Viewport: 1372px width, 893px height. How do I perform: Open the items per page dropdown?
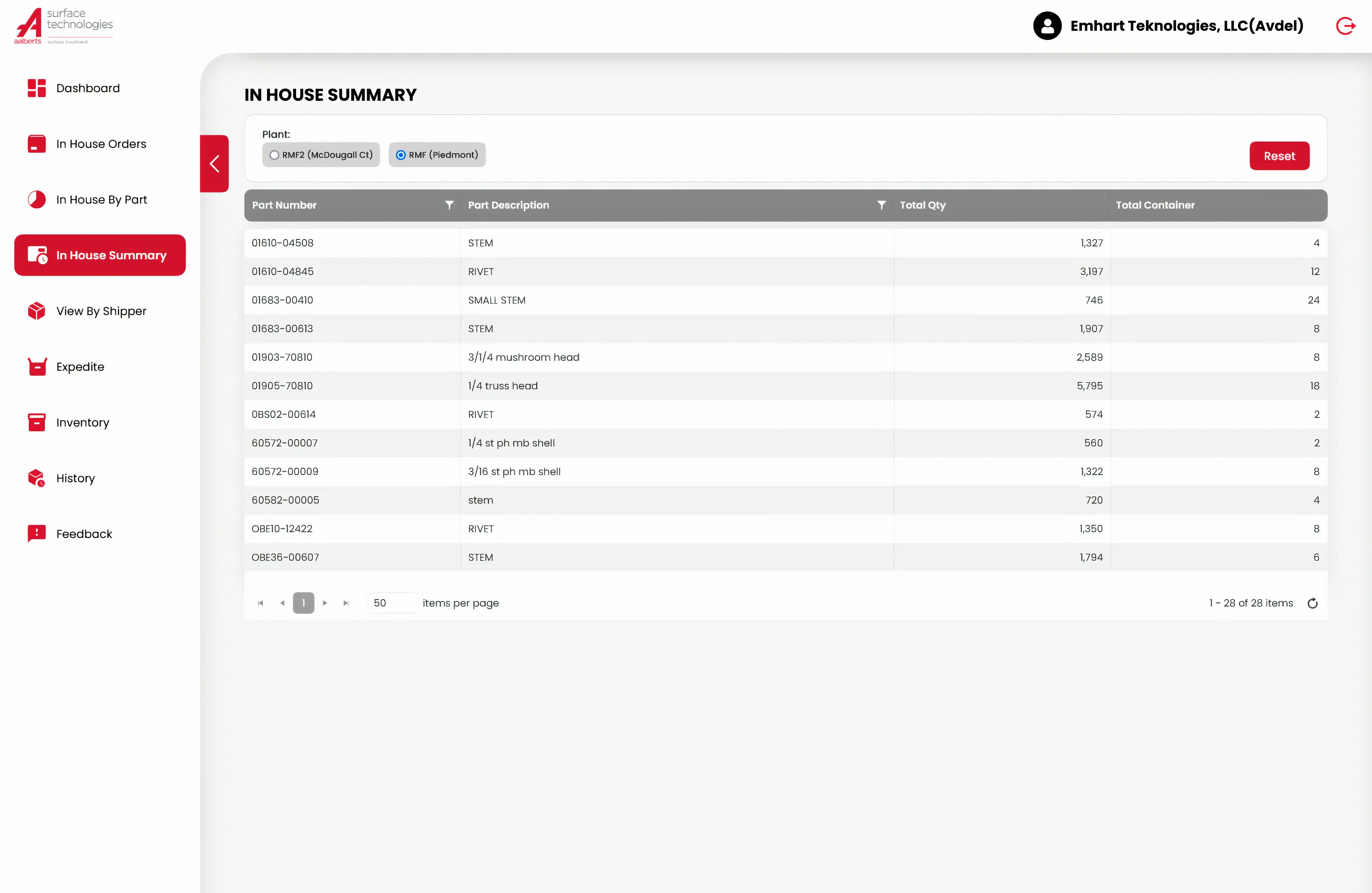point(392,603)
